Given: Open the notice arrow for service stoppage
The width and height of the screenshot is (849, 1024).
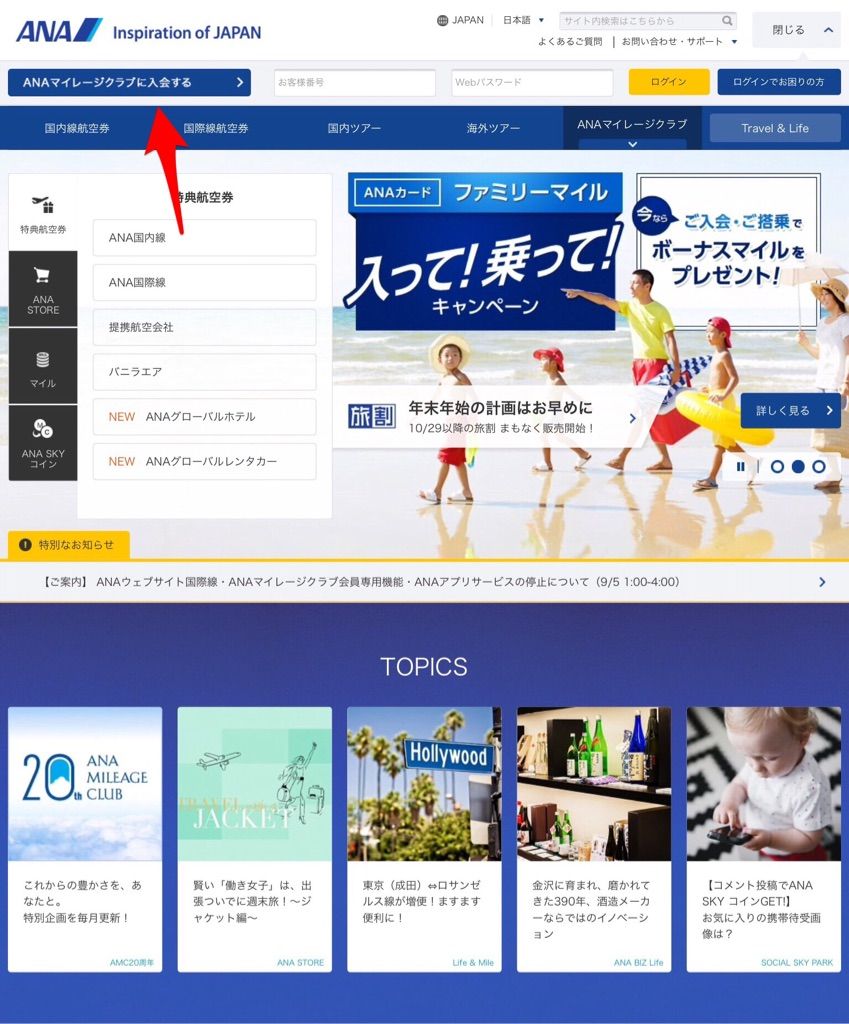Looking at the screenshot, I should pos(822,582).
